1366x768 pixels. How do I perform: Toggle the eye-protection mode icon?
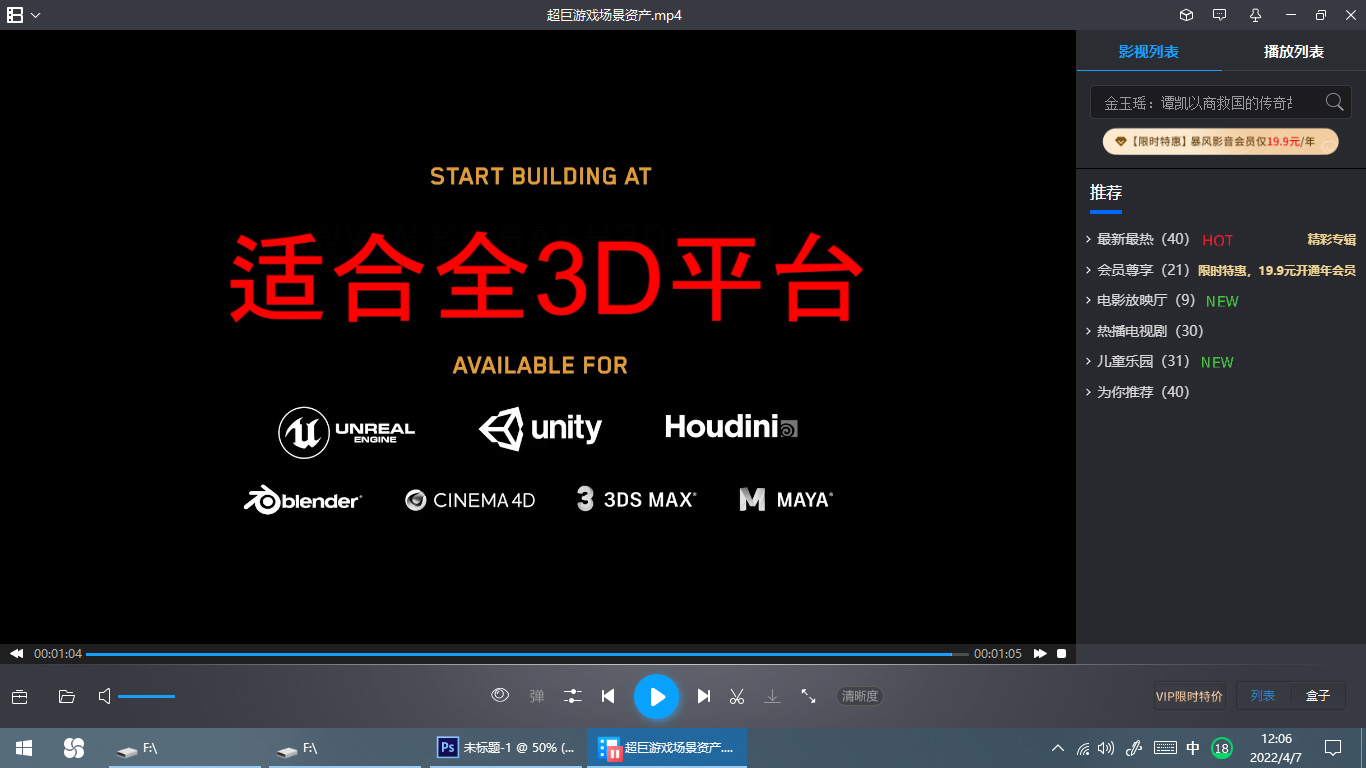499,696
